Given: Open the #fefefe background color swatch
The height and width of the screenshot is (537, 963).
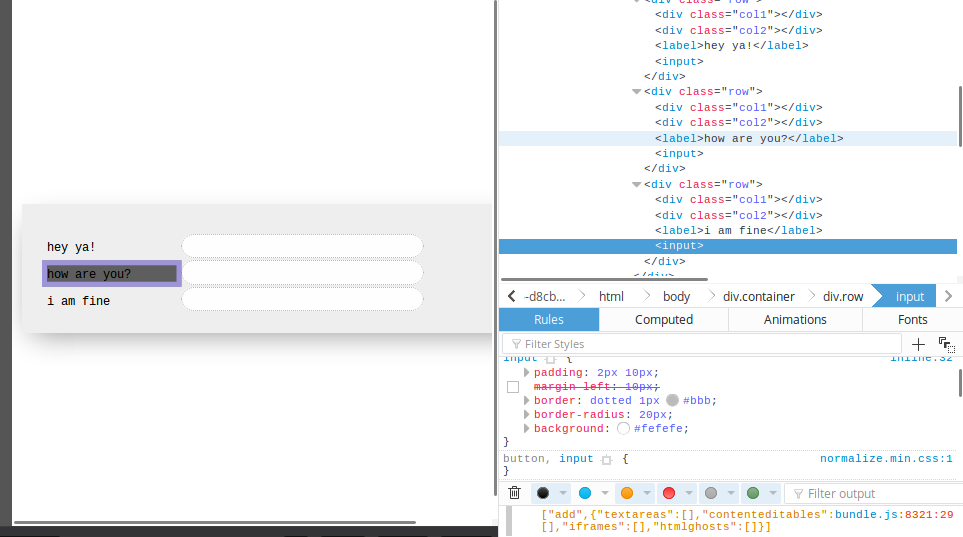Looking at the screenshot, I should pyautogui.click(x=623, y=428).
